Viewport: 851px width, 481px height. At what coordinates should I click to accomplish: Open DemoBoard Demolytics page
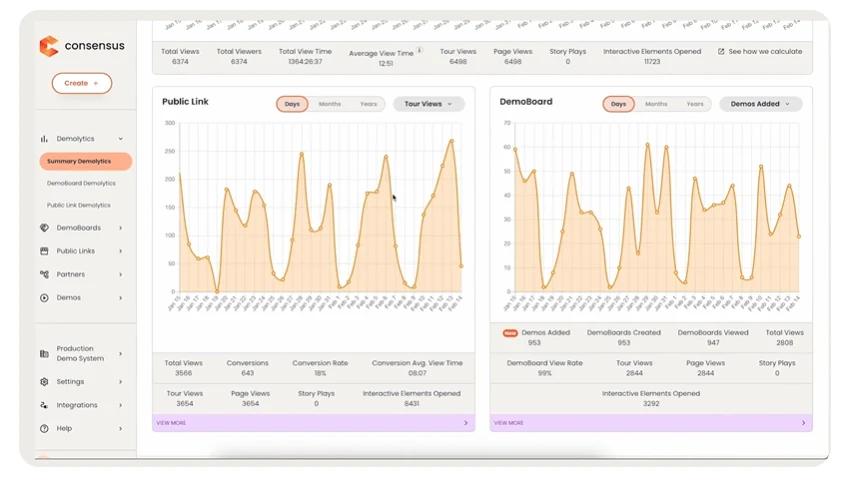pyautogui.click(x=81, y=183)
